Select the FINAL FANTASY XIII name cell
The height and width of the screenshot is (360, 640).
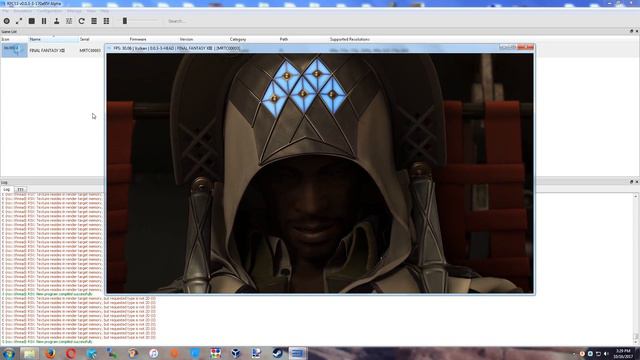click(47, 51)
